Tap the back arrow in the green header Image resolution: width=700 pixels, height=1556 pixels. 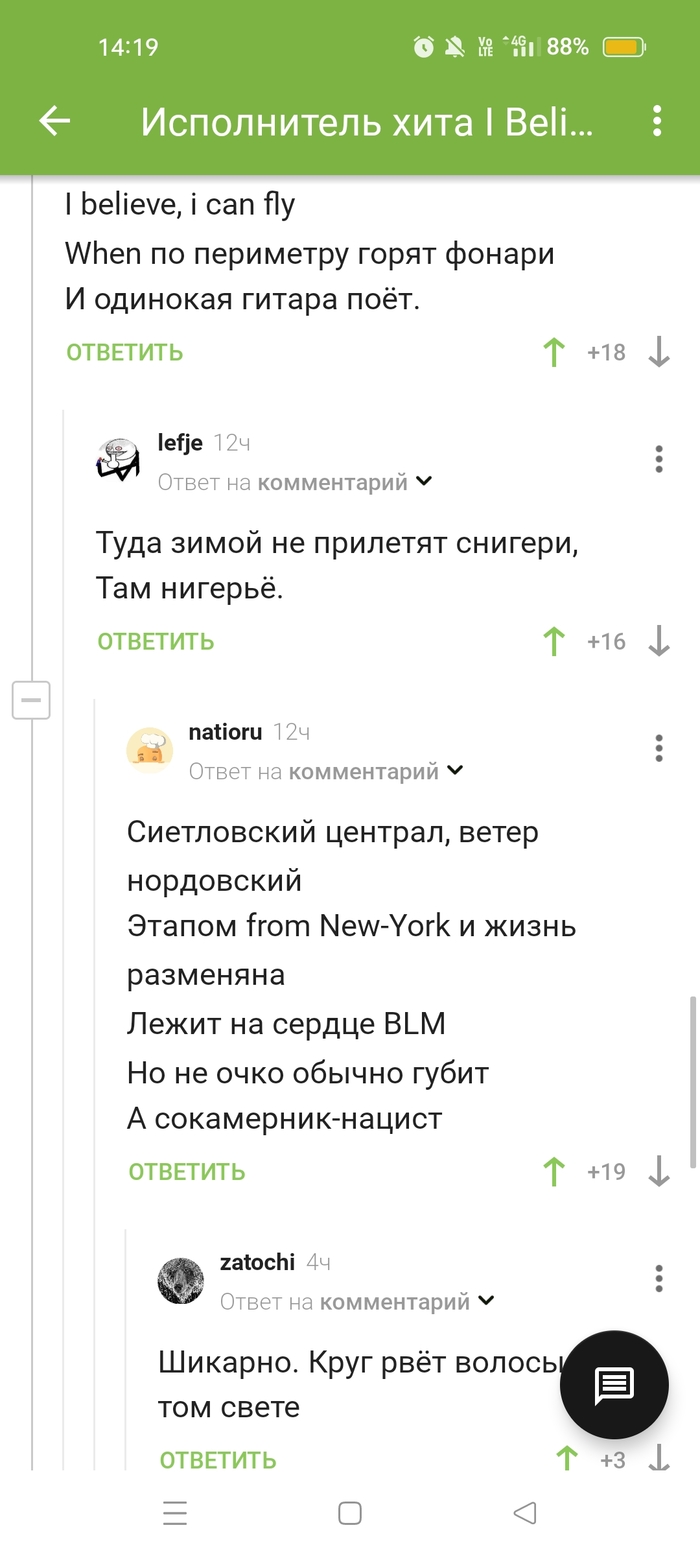pos(55,121)
